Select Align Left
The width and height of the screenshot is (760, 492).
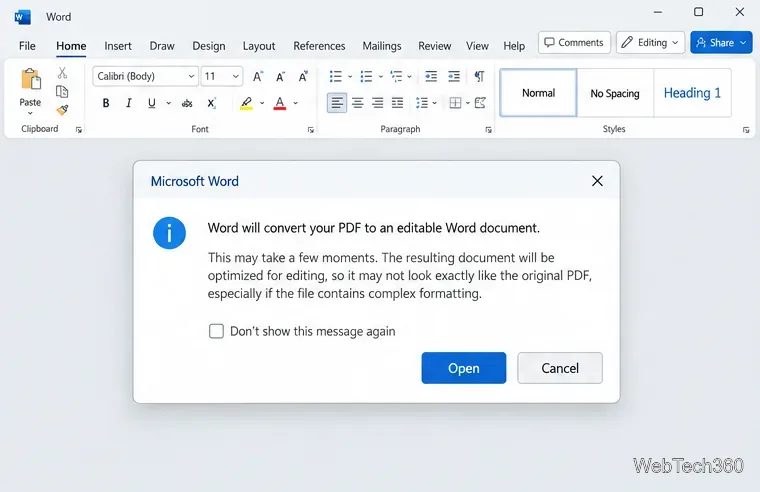[x=337, y=103]
